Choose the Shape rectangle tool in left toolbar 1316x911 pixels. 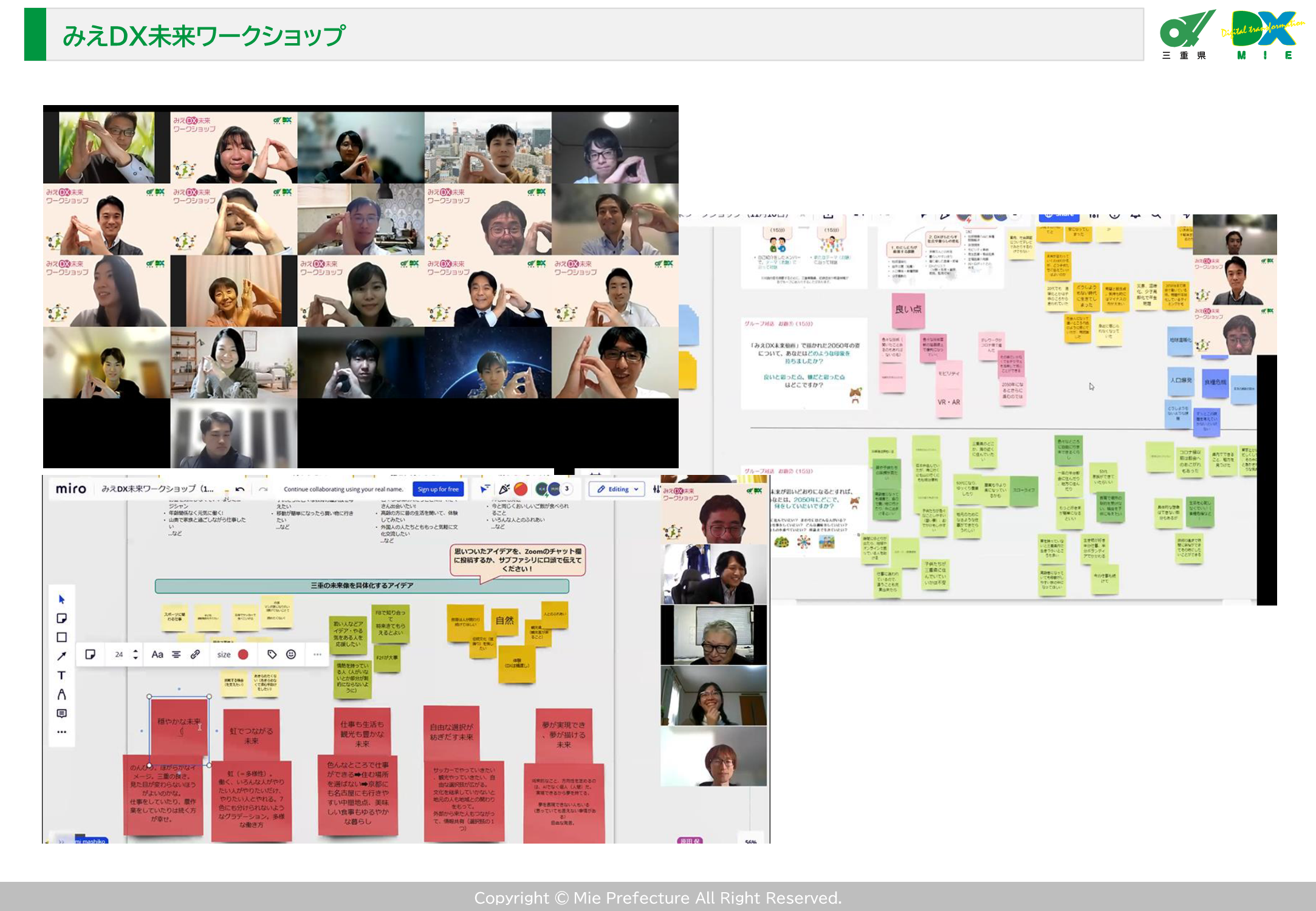click(x=61, y=637)
